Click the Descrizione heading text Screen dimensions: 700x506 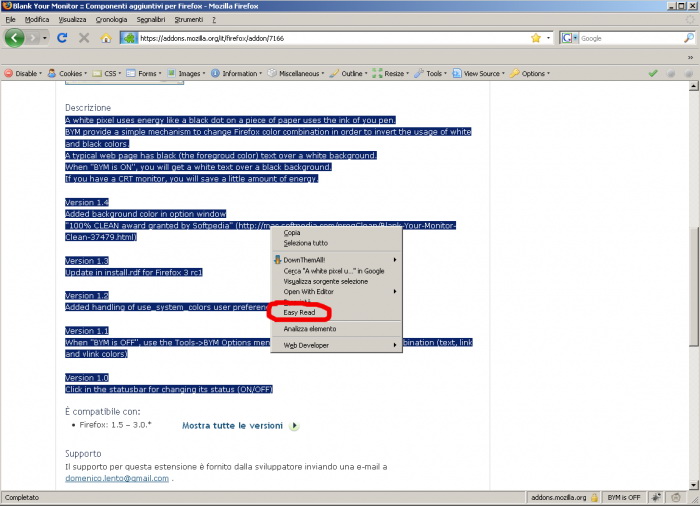click(88, 108)
